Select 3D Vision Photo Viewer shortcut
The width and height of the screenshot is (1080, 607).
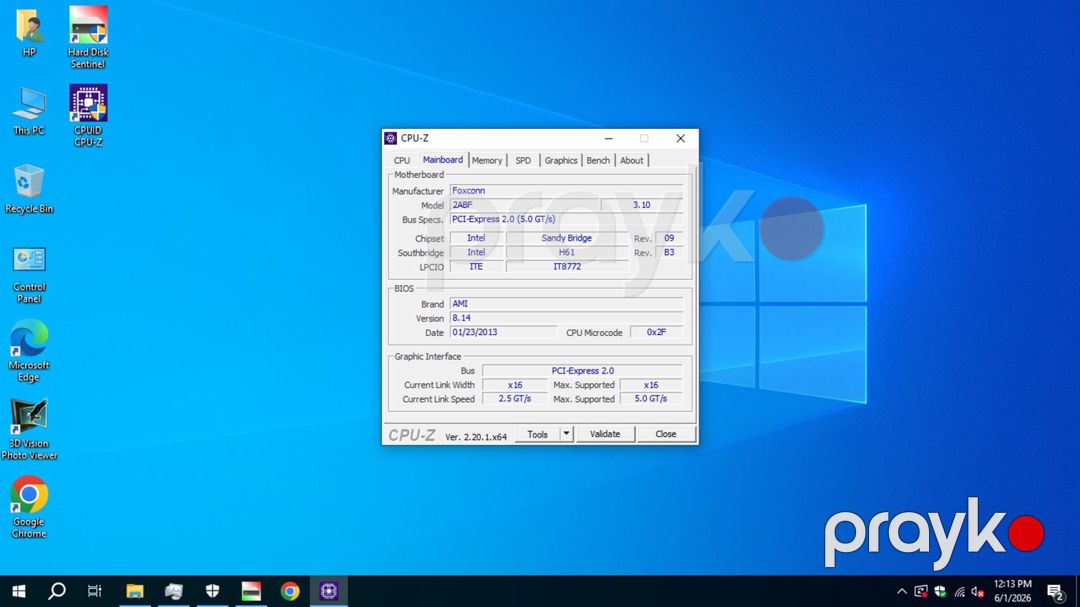point(29,429)
